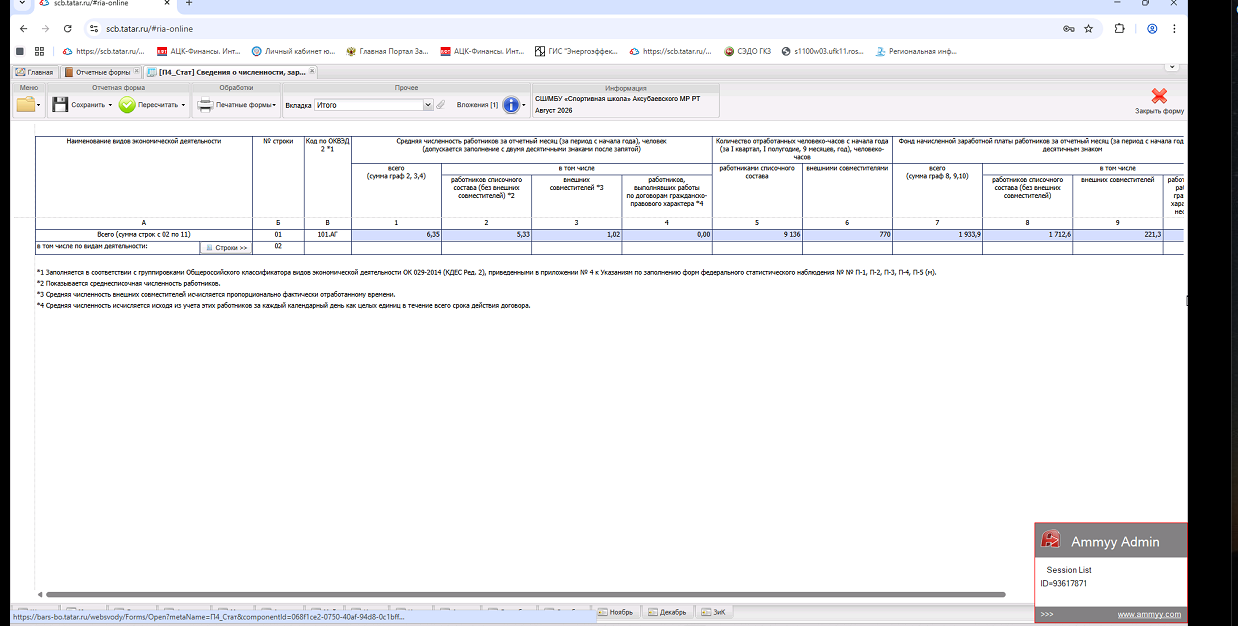Reload the page in browser

(x=67, y=29)
